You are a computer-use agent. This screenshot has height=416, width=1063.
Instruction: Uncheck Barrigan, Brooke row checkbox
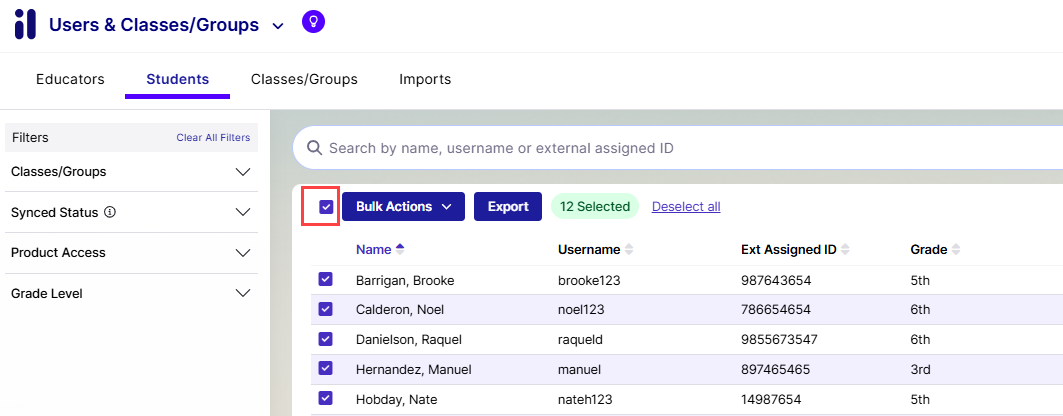pyautogui.click(x=326, y=280)
